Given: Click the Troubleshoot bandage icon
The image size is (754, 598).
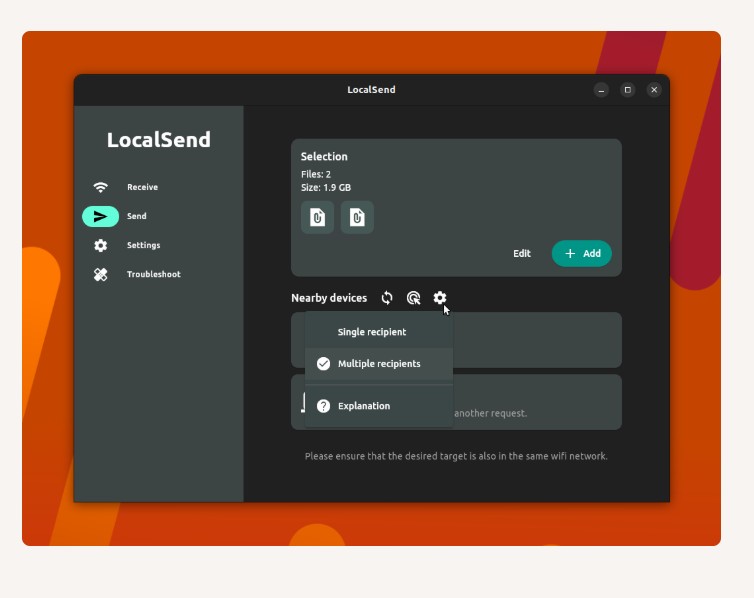Looking at the screenshot, I should (101, 274).
